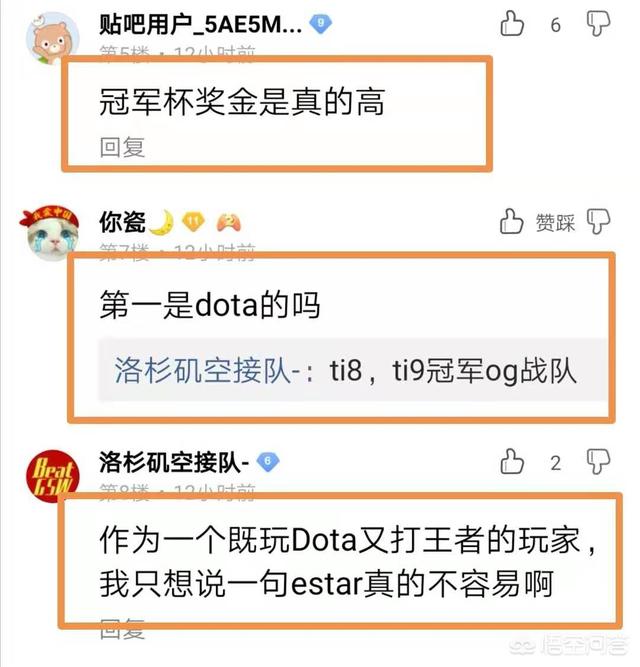The image size is (640, 667).
Task: Open the Beat GSW avatar profile
Action: coord(52,476)
